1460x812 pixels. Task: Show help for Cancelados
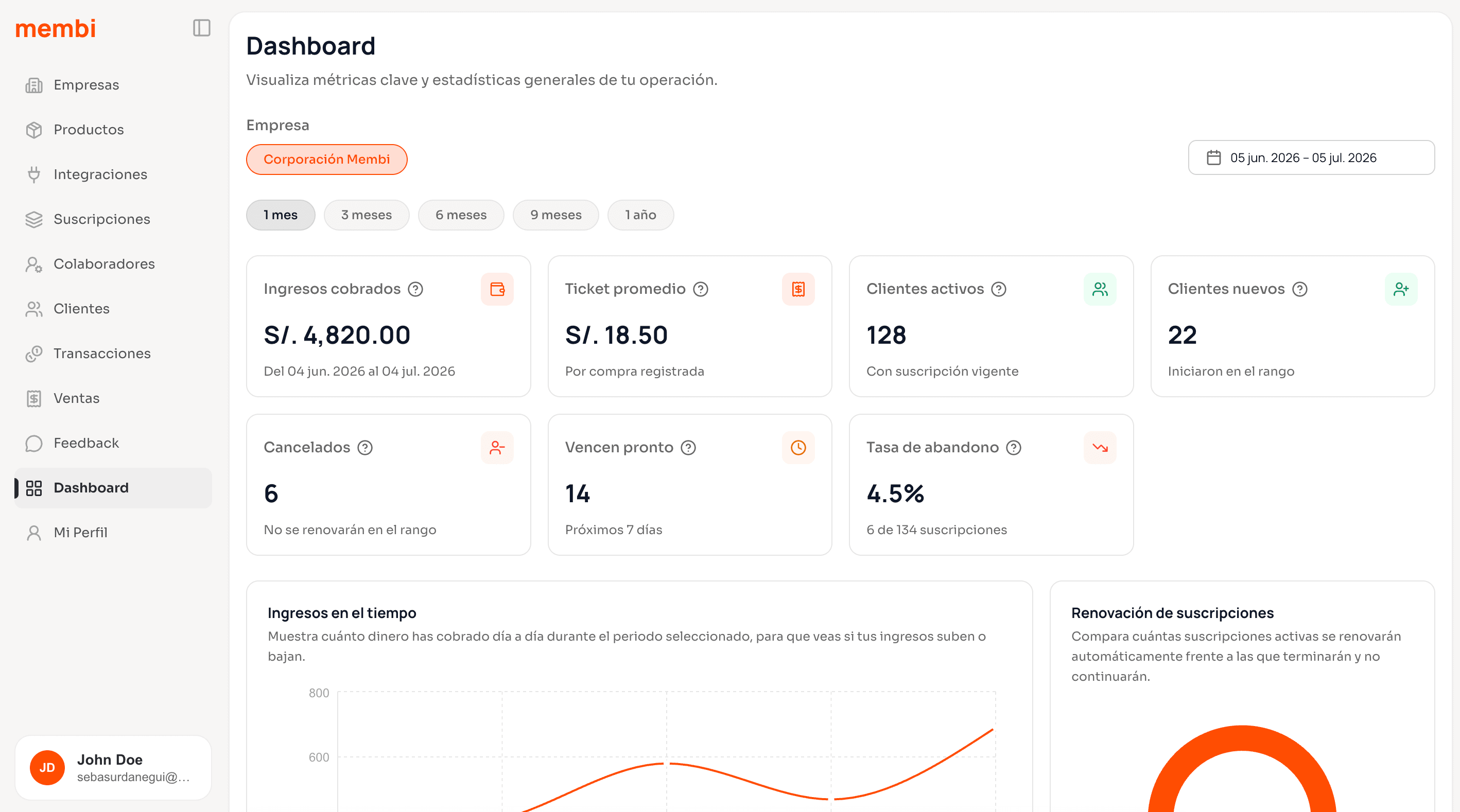[365, 448]
